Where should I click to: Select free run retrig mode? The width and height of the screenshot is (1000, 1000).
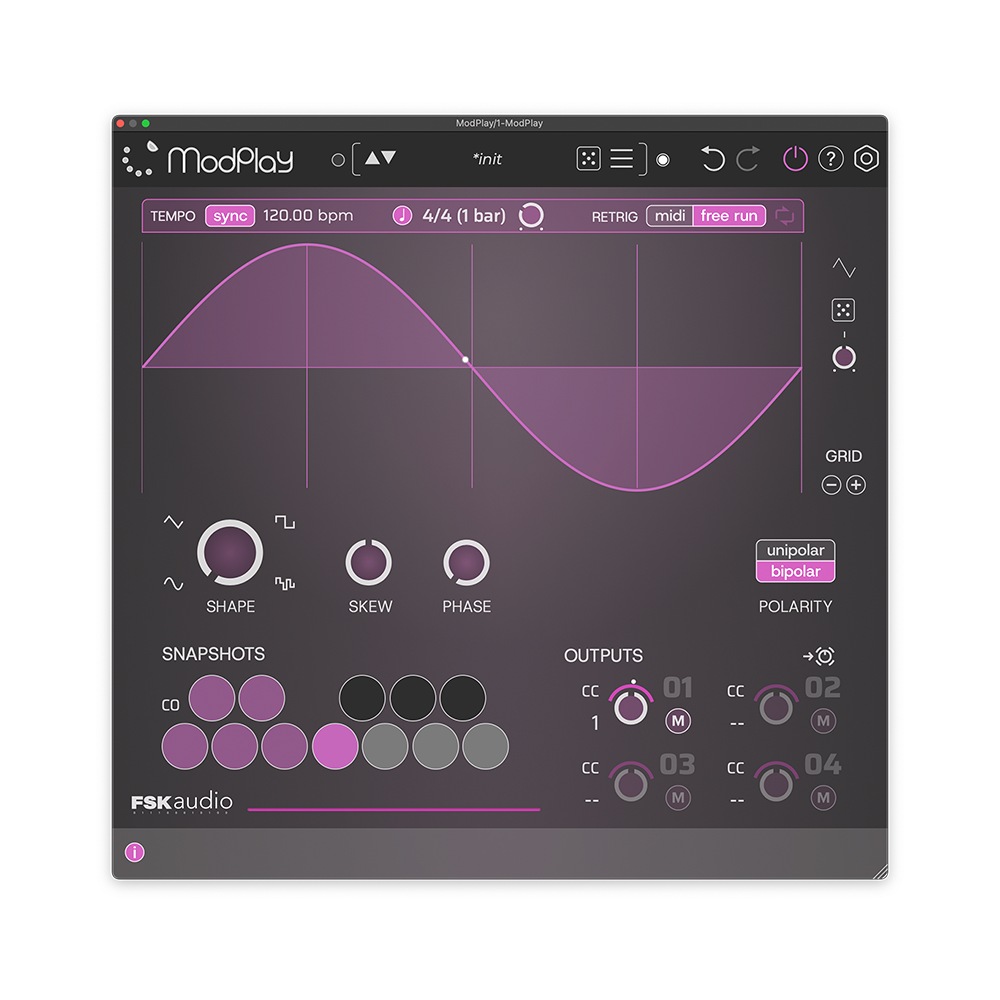click(x=729, y=216)
